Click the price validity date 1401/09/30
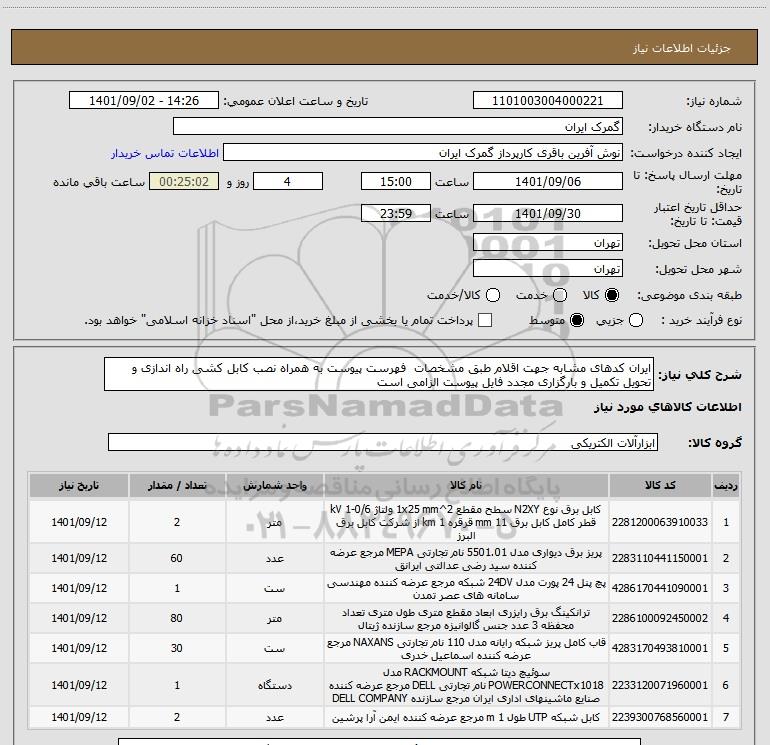The height and width of the screenshot is (745, 770). click(x=548, y=214)
